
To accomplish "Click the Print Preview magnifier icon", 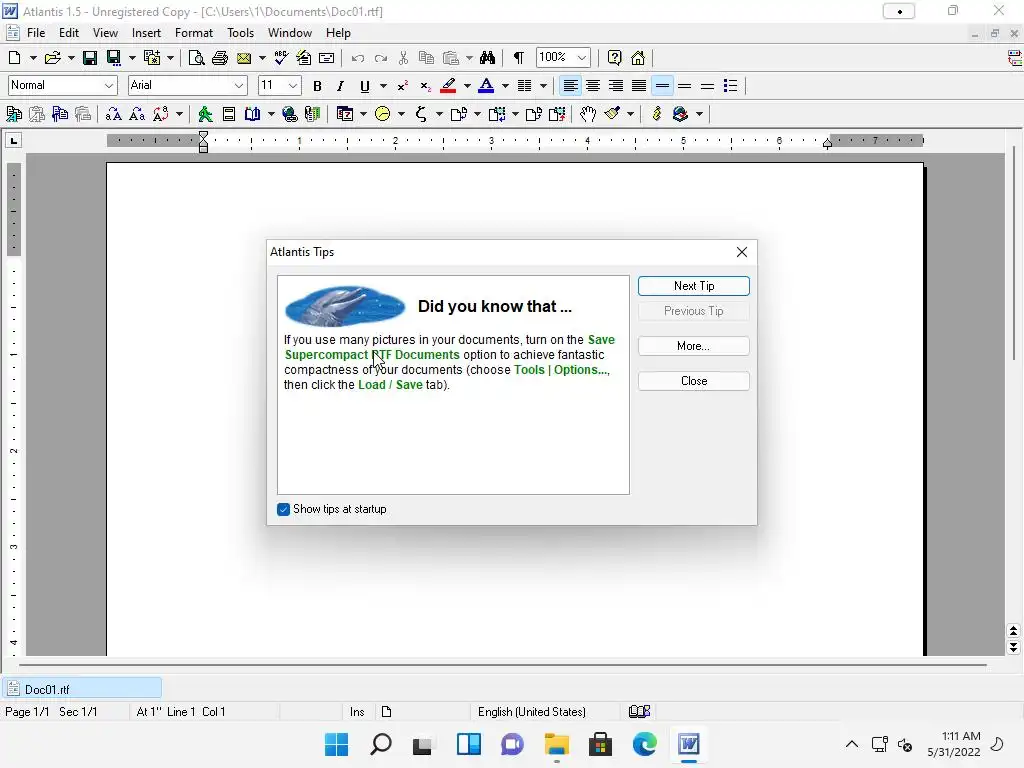I will point(196,58).
